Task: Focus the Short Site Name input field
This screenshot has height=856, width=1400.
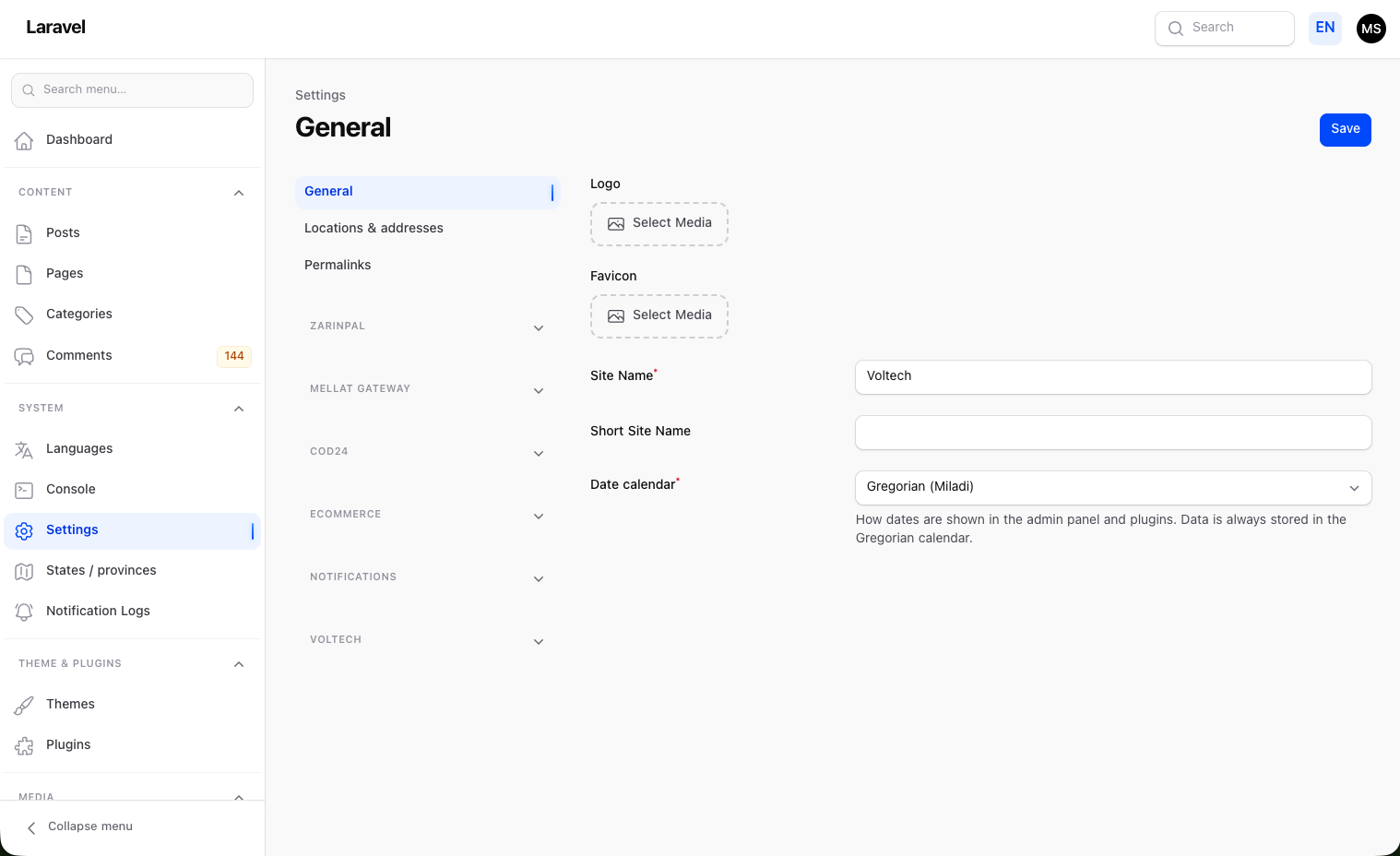Action: (x=1113, y=432)
